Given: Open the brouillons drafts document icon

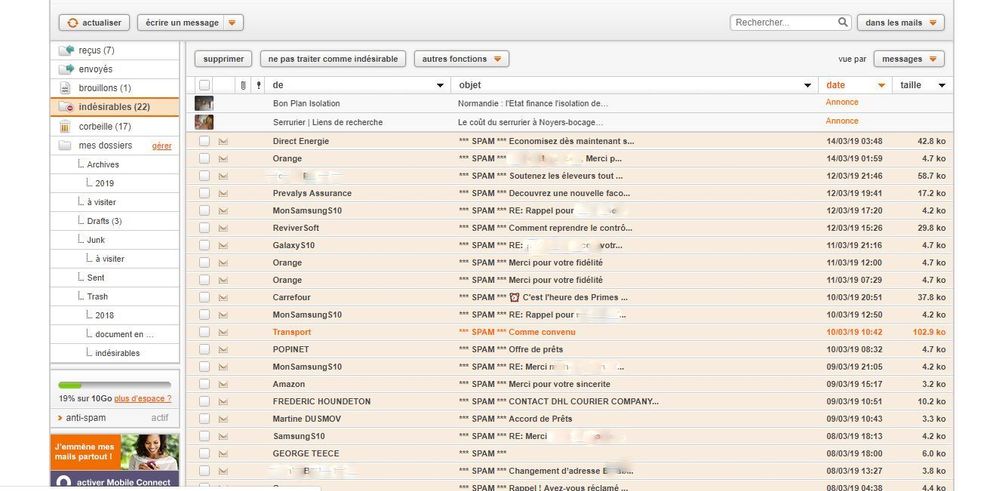Looking at the screenshot, I should pyautogui.click(x=66, y=88).
